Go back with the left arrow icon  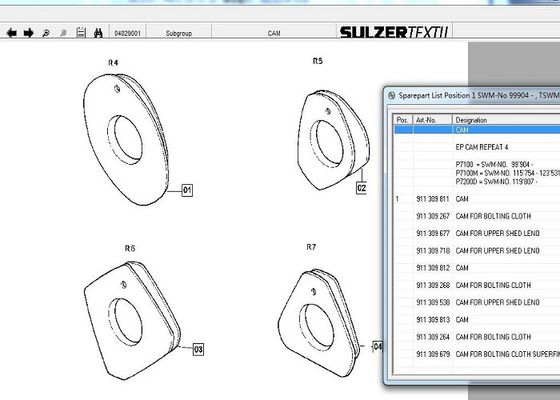click(x=12, y=33)
